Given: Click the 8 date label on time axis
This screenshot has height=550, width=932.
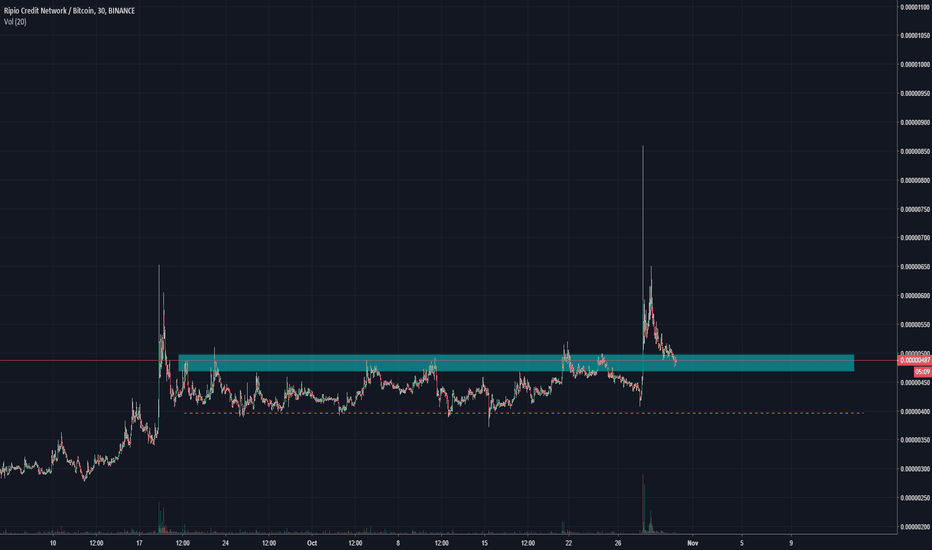Looking at the screenshot, I should pos(398,543).
